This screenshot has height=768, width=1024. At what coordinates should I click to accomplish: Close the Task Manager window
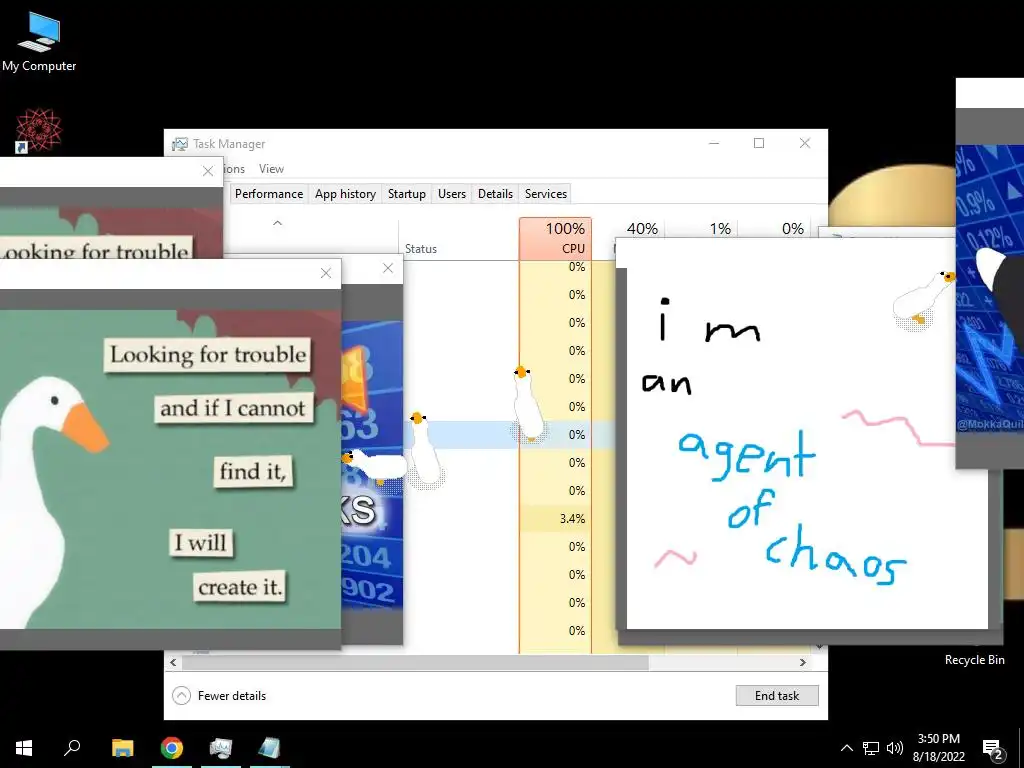coord(805,143)
